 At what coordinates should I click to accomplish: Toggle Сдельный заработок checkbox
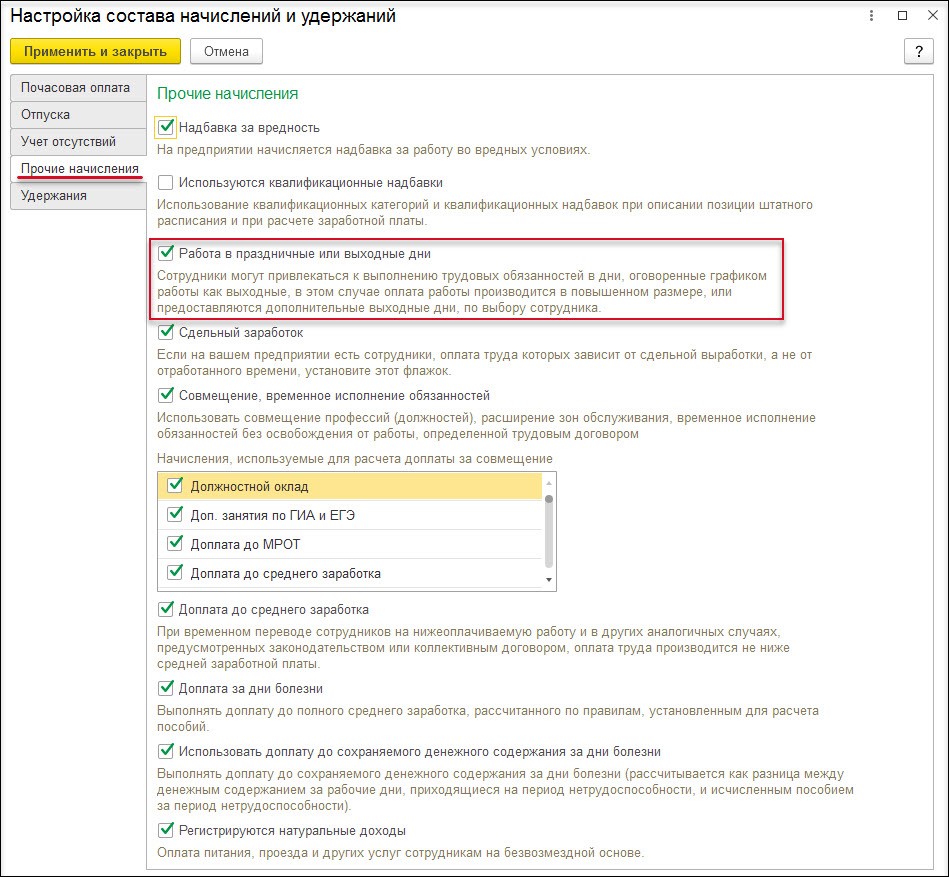(x=165, y=332)
